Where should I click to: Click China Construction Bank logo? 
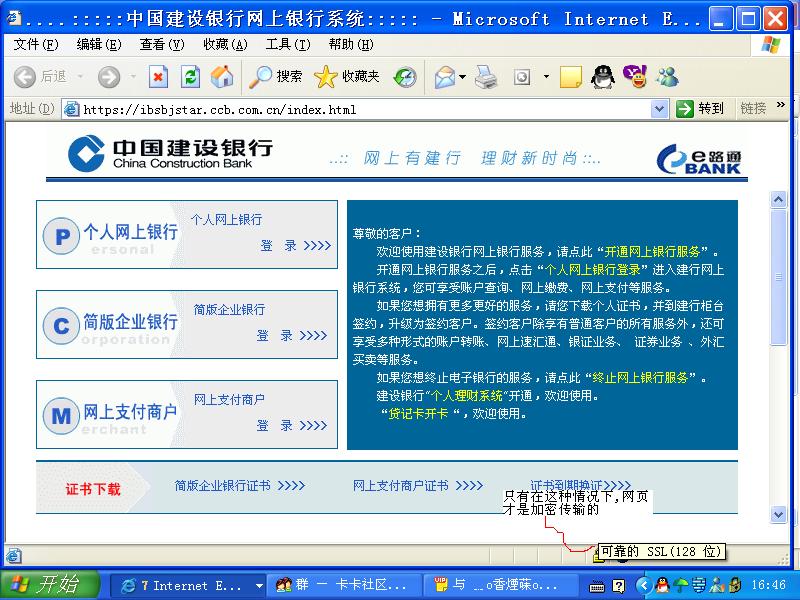coord(170,154)
